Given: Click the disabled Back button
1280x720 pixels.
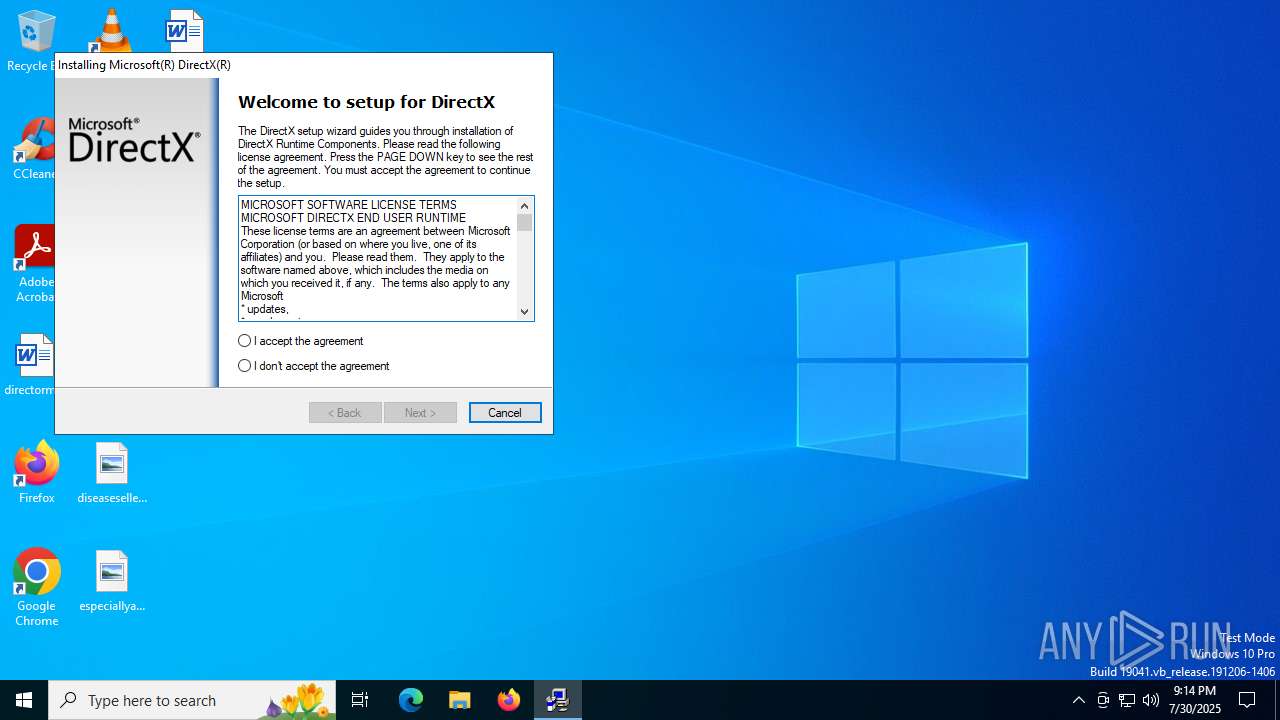Looking at the screenshot, I should pyautogui.click(x=345, y=413).
